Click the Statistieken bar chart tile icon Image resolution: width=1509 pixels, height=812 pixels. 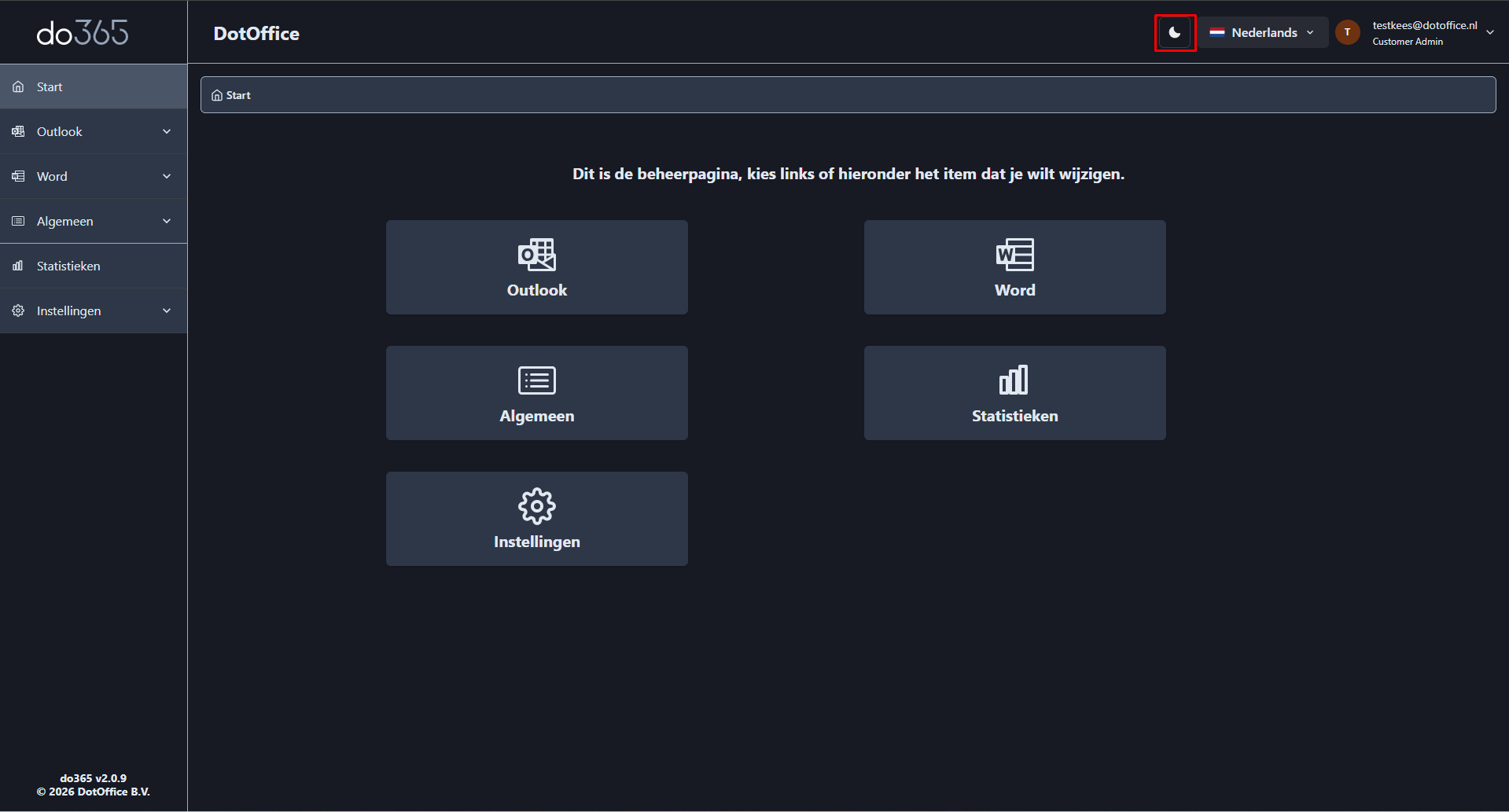point(1014,380)
